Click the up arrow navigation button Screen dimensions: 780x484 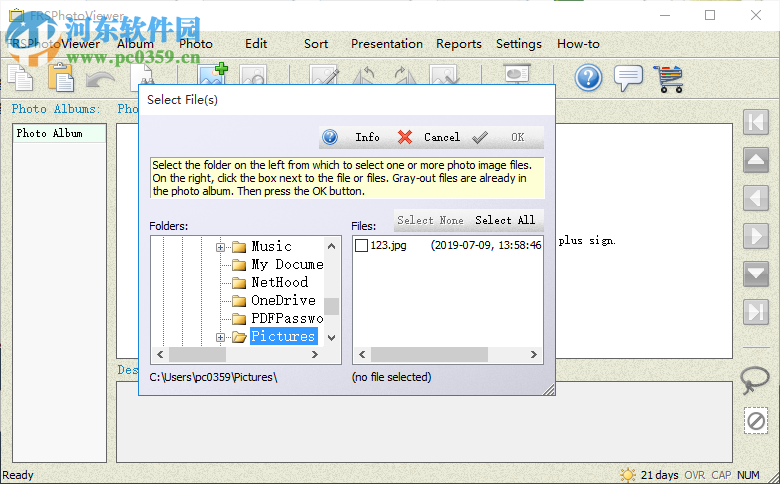click(756, 160)
